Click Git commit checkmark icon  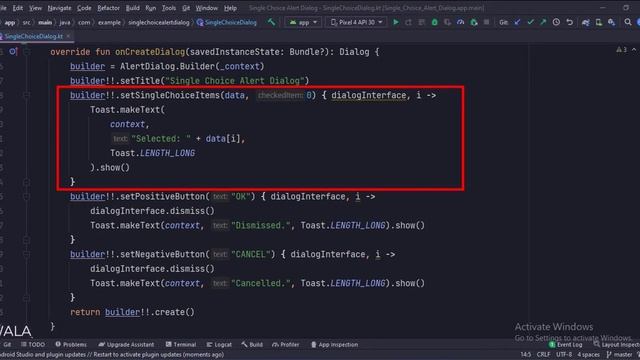click(x=530, y=22)
